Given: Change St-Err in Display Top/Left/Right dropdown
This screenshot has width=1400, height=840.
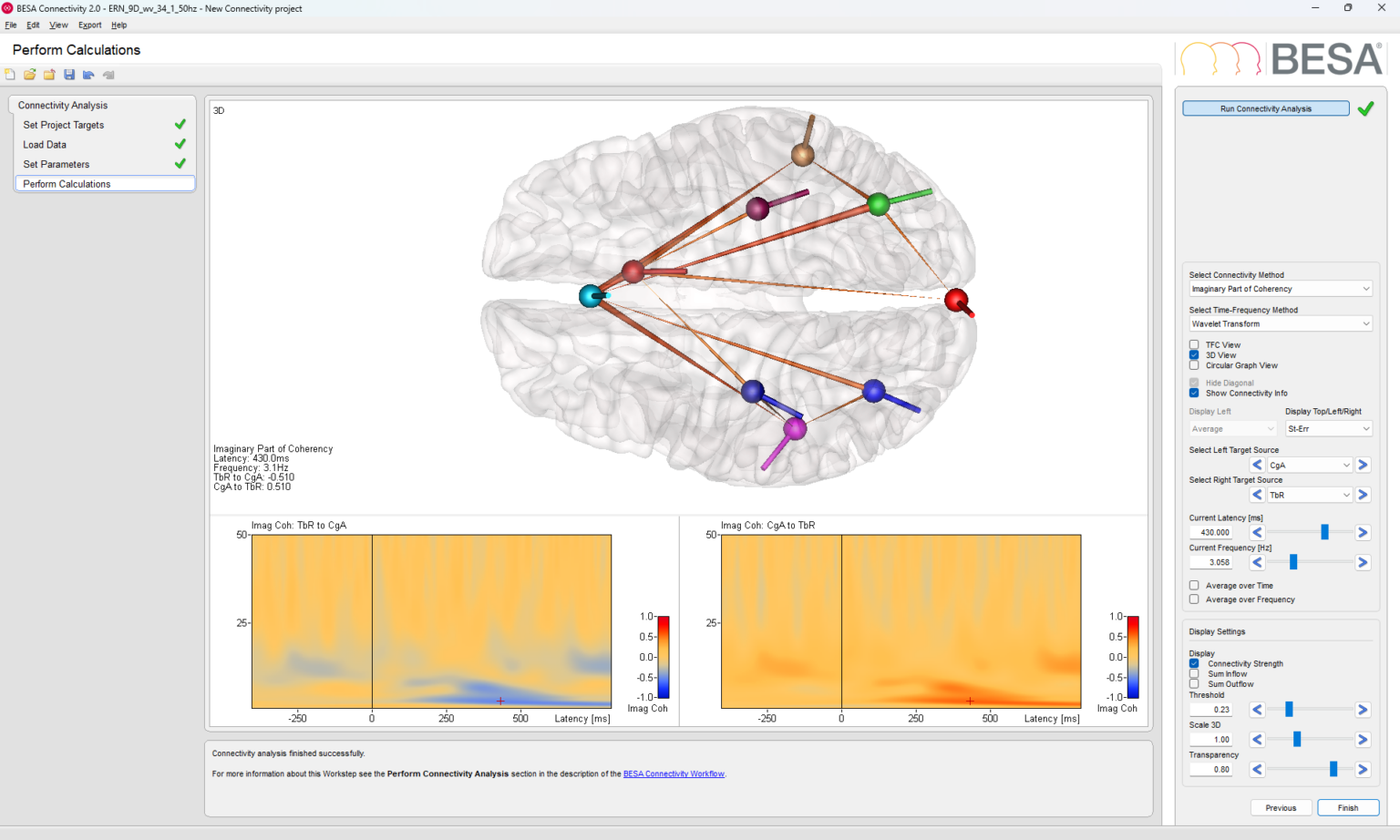Looking at the screenshot, I should pyautogui.click(x=1328, y=428).
